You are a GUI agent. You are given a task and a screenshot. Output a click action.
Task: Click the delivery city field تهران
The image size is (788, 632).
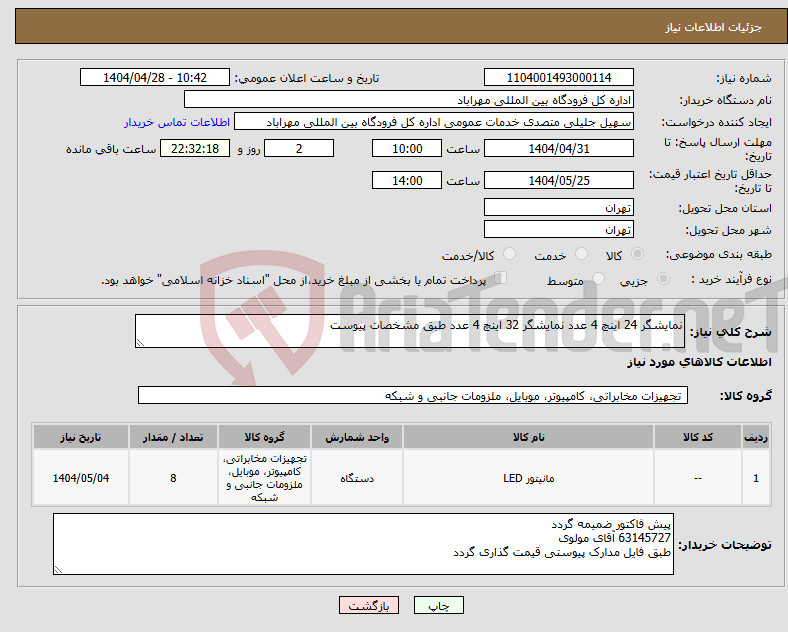(558, 230)
